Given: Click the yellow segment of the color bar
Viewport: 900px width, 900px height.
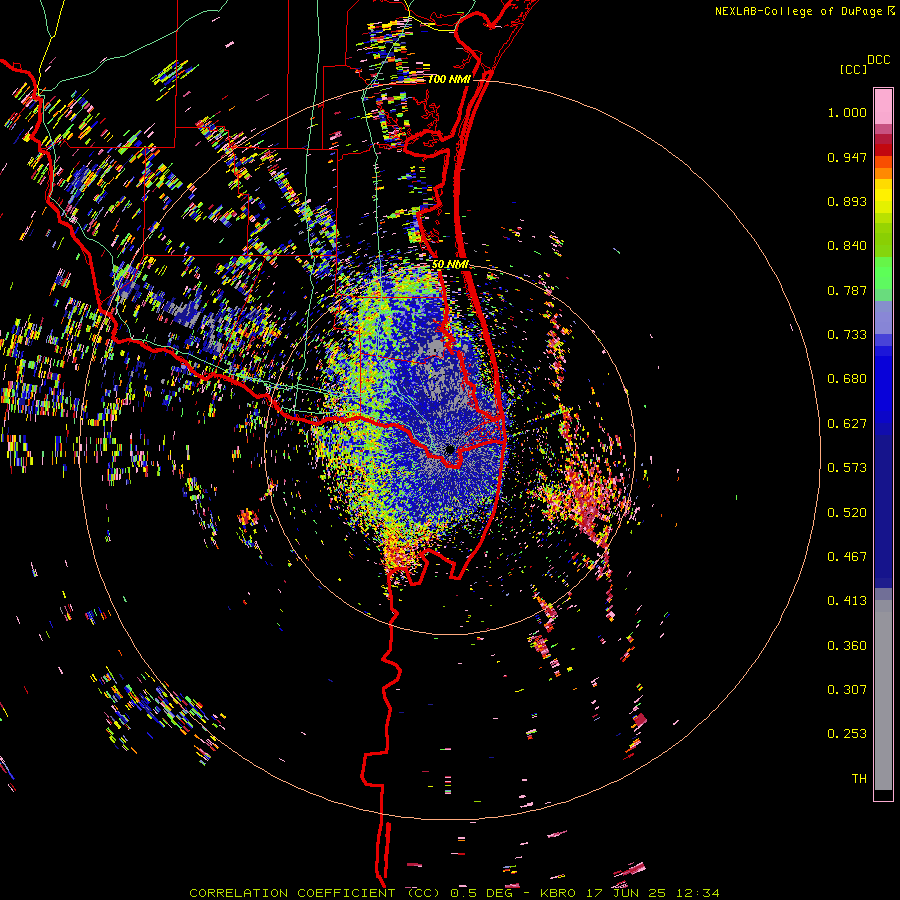Looking at the screenshot, I should coord(883,196).
